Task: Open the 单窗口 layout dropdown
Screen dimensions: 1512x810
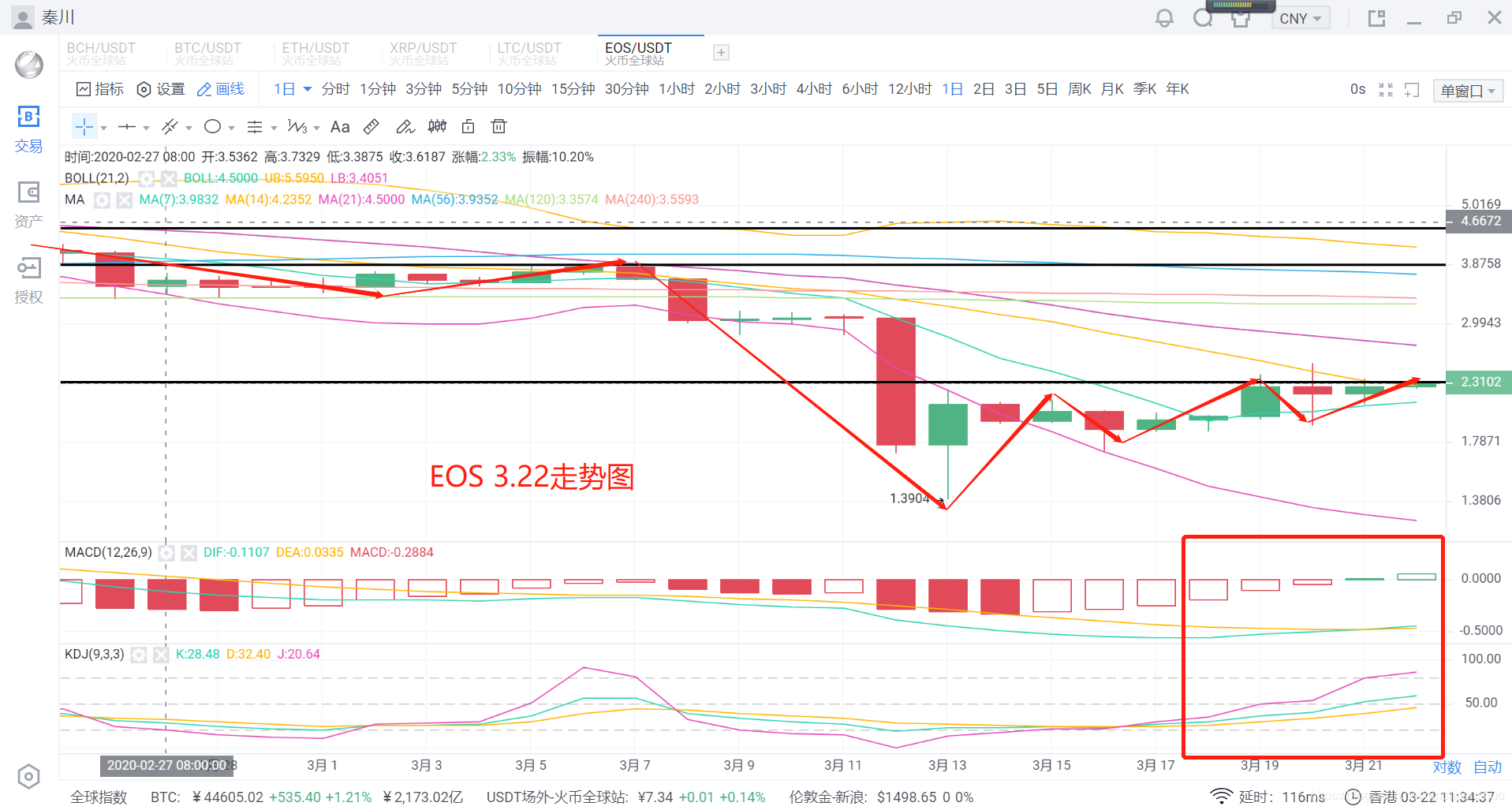Action: [x=1468, y=91]
